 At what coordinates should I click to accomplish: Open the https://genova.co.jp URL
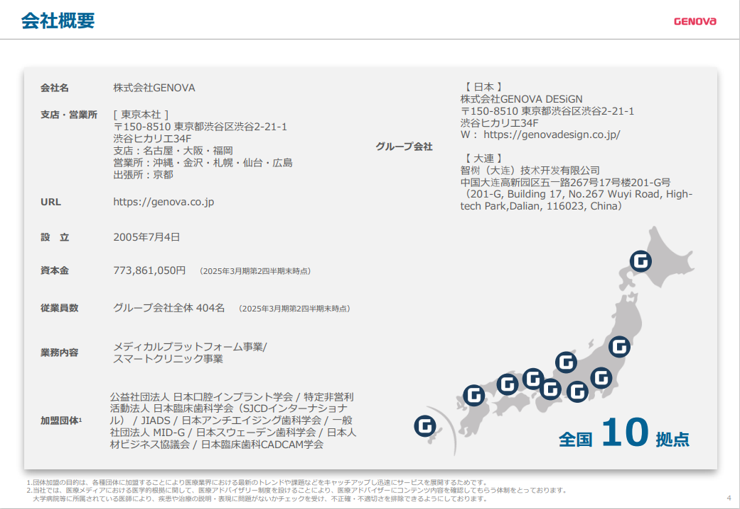(163, 202)
